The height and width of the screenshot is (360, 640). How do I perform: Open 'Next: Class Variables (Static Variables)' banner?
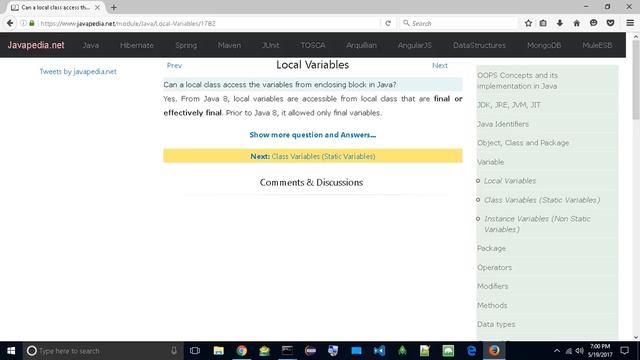pos(313,156)
